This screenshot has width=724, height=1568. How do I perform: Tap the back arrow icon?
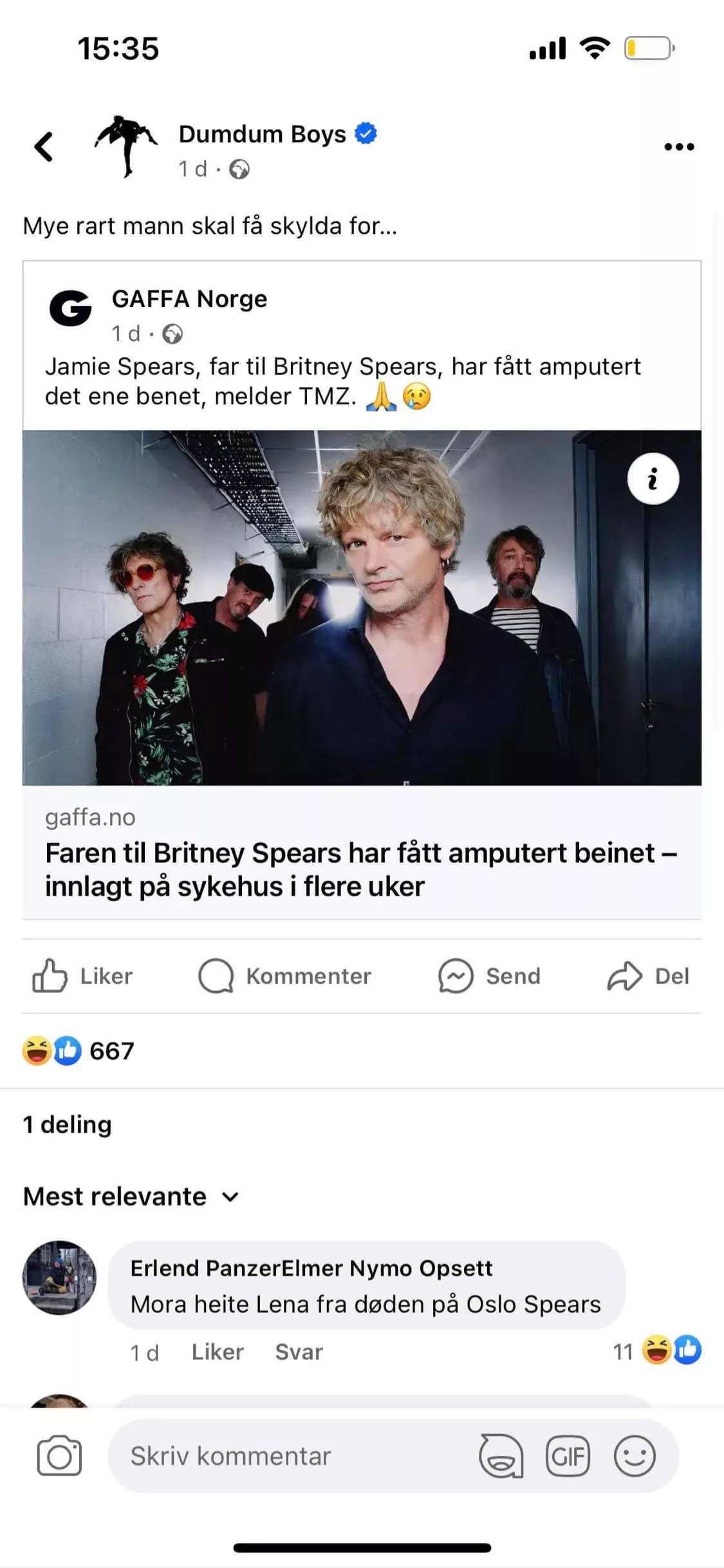43,146
